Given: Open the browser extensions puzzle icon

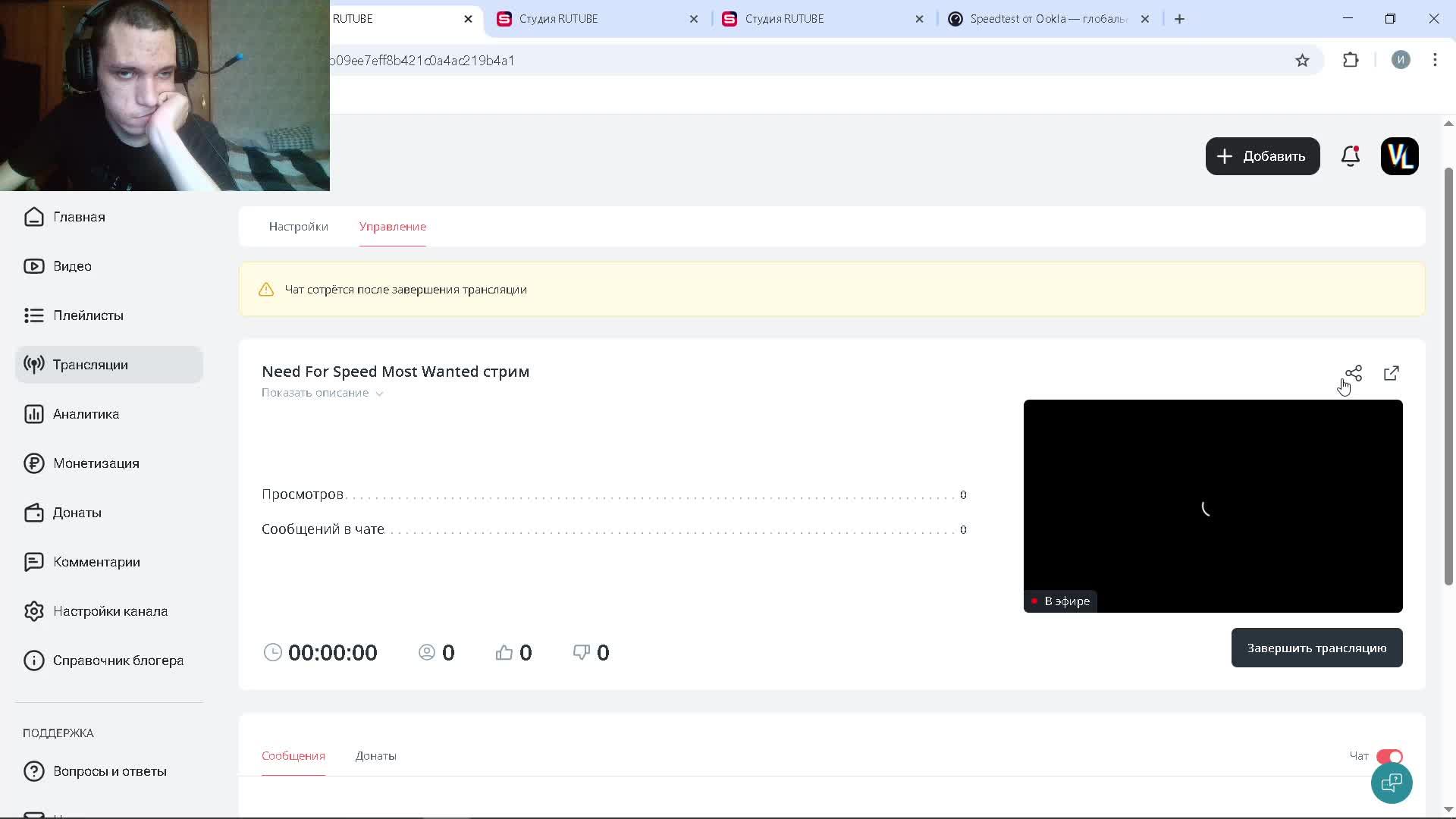Looking at the screenshot, I should coord(1351,61).
